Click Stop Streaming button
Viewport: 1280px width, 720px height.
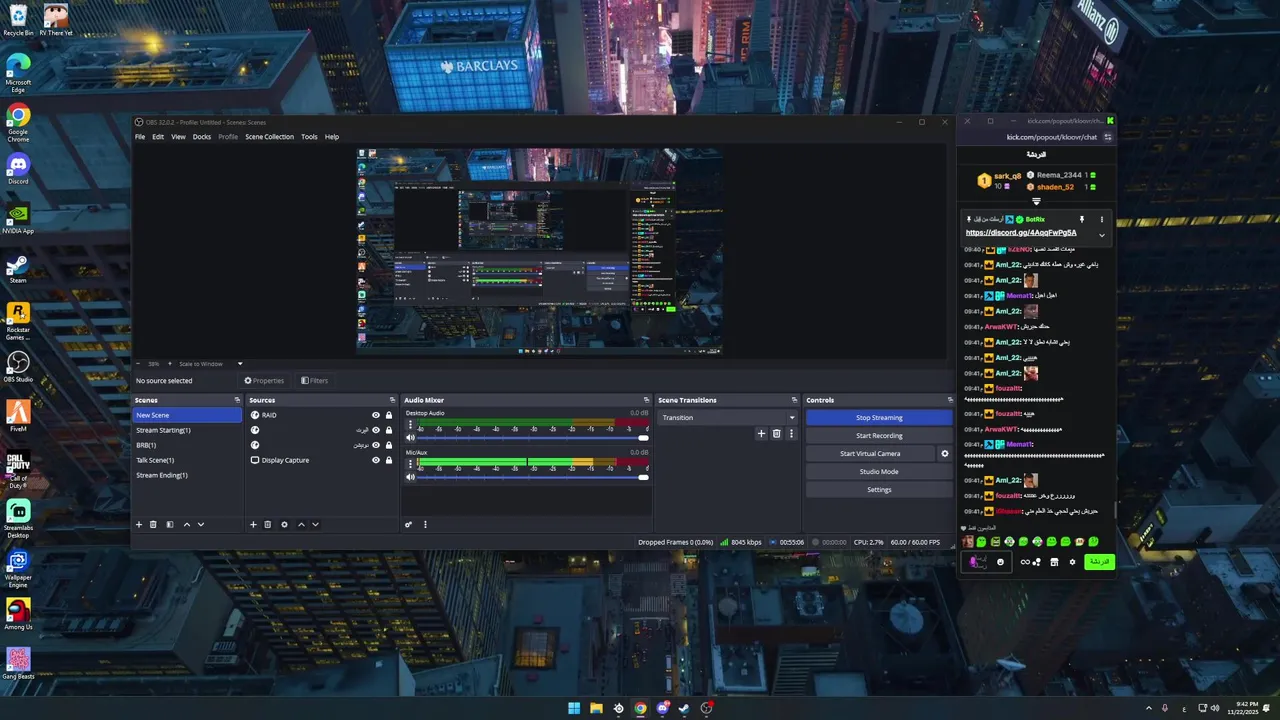[879, 418]
